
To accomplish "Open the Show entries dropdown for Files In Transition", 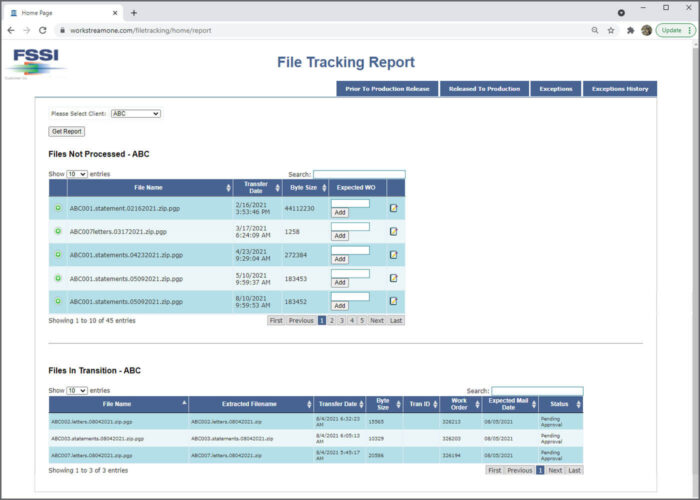I will (x=77, y=391).
